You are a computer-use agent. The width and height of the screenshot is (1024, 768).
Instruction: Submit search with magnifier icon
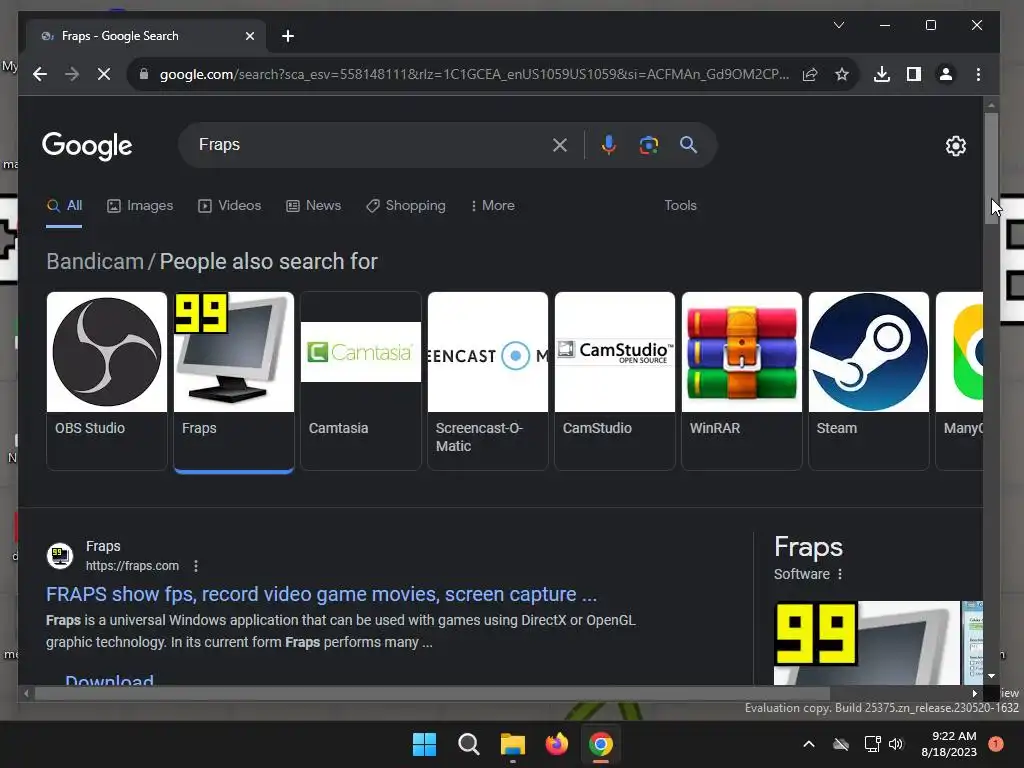[x=688, y=145]
